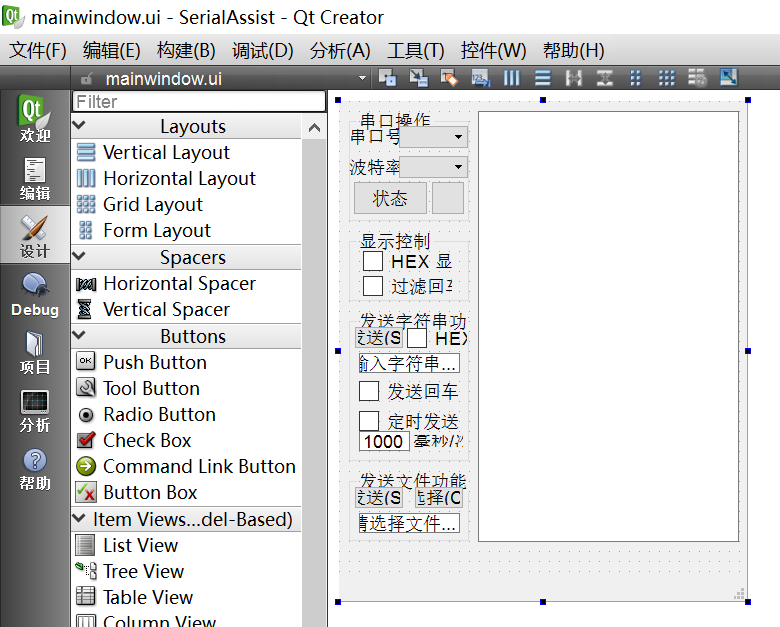Apply Lay Out Vertically toolbar icon
780x627 pixels.
point(543,78)
